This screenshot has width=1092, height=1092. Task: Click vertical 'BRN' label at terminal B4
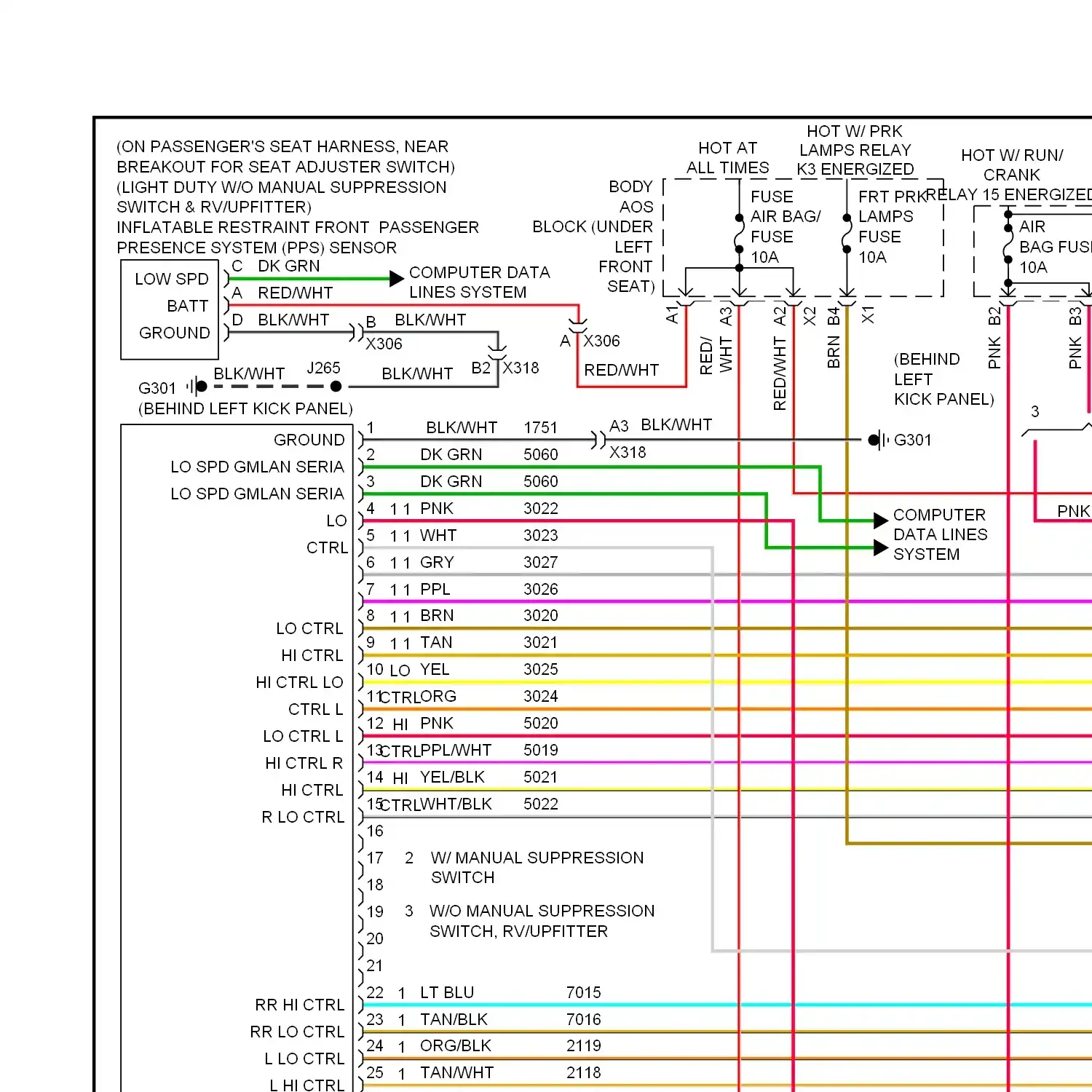[834, 352]
